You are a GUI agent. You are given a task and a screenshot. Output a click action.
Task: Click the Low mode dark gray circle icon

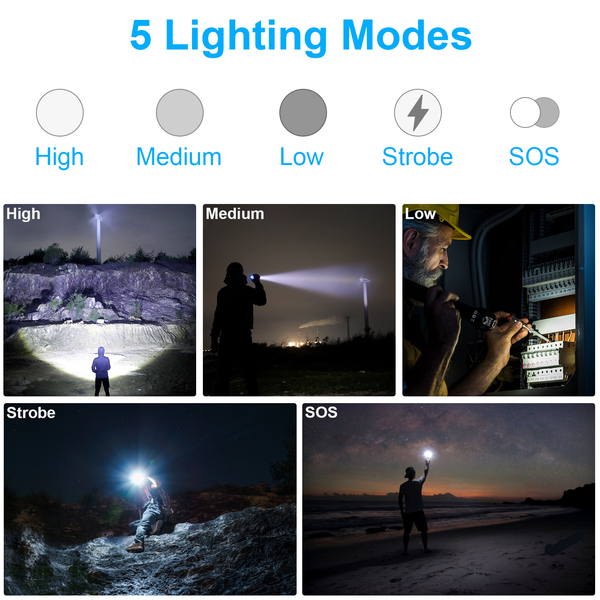pyautogui.click(x=303, y=112)
